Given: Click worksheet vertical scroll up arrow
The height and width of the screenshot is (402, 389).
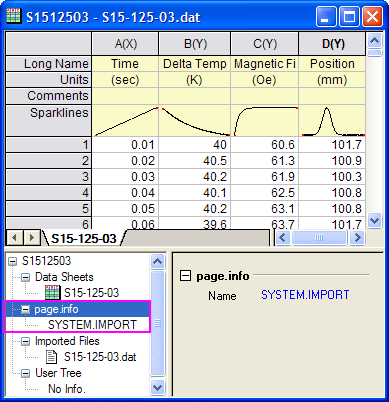Looking at the screenshot, I should coord(374,41).
